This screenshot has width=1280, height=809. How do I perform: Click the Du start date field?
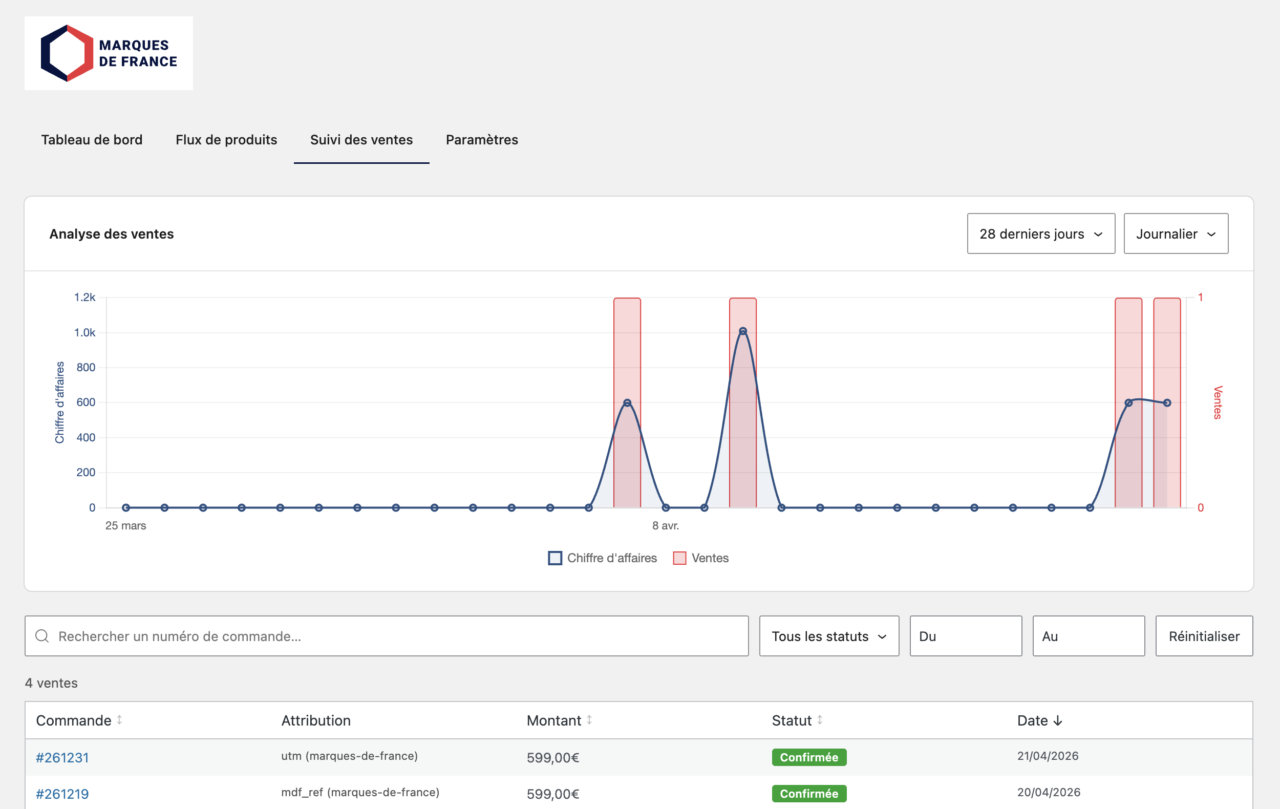point(966,636)
